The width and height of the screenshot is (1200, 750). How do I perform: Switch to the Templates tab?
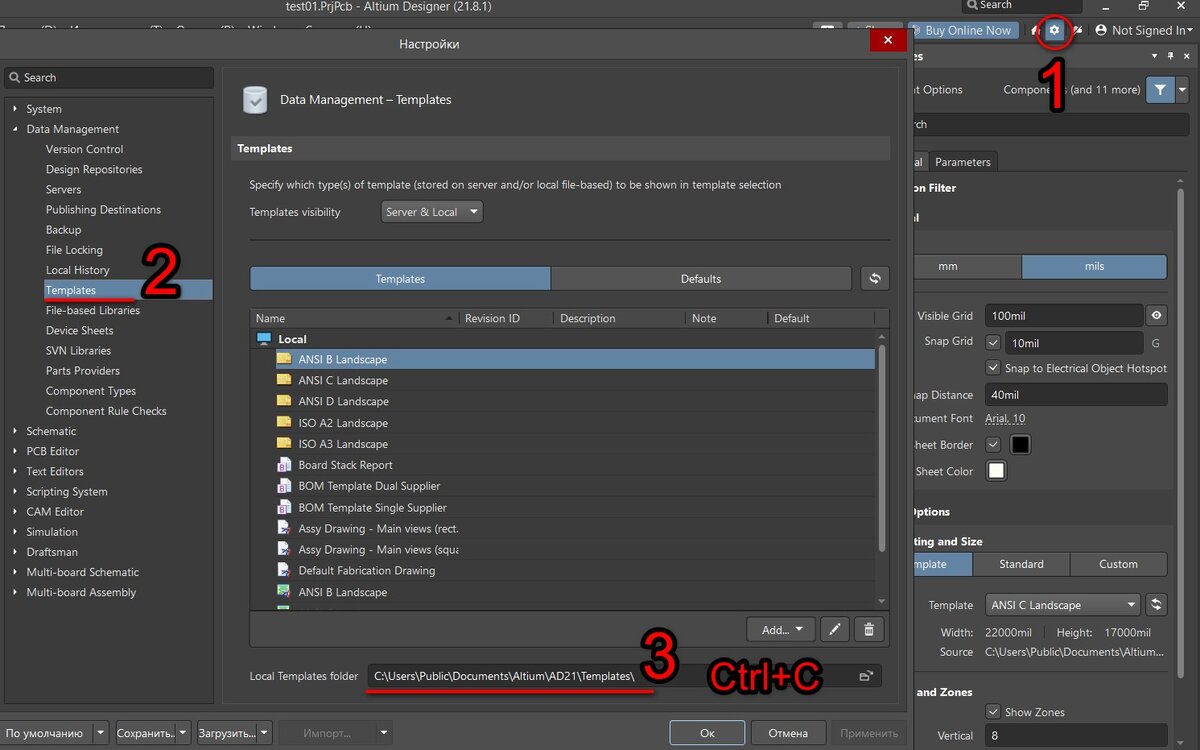pos(400,278)
